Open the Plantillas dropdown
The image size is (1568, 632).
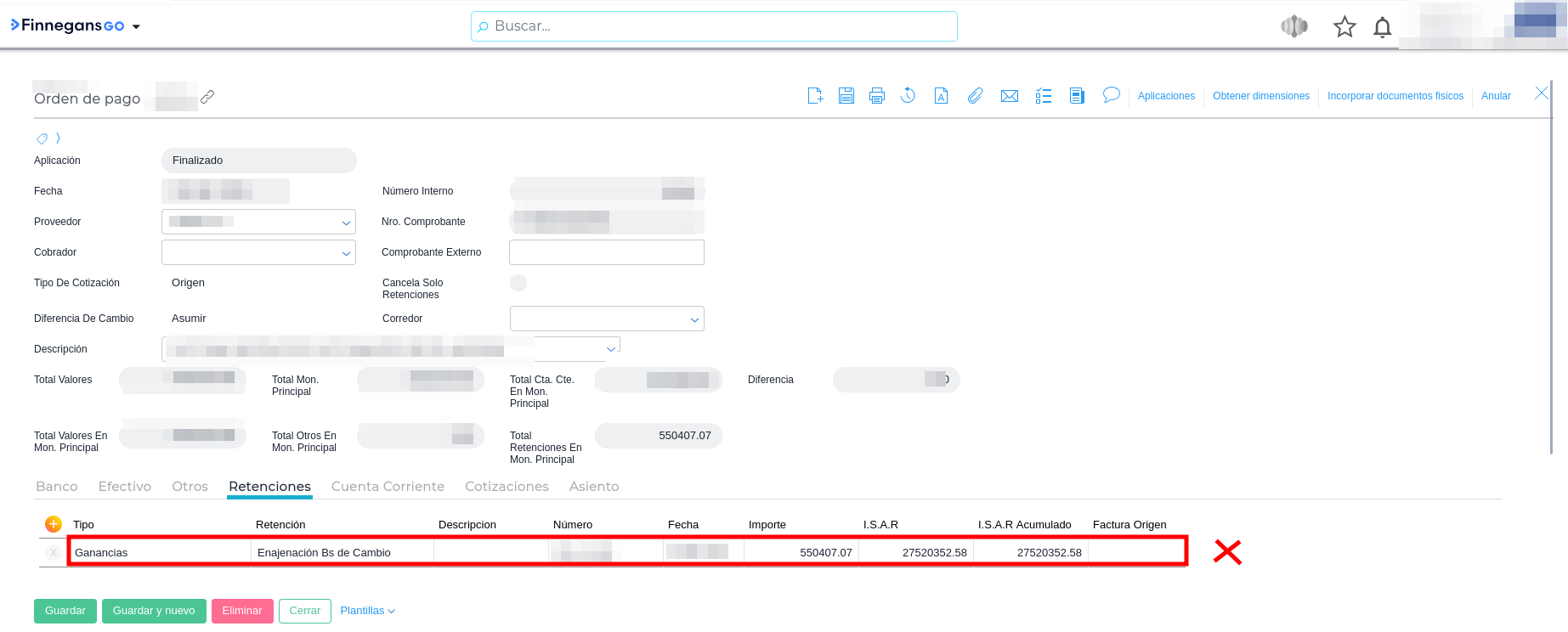click(367, 611)
